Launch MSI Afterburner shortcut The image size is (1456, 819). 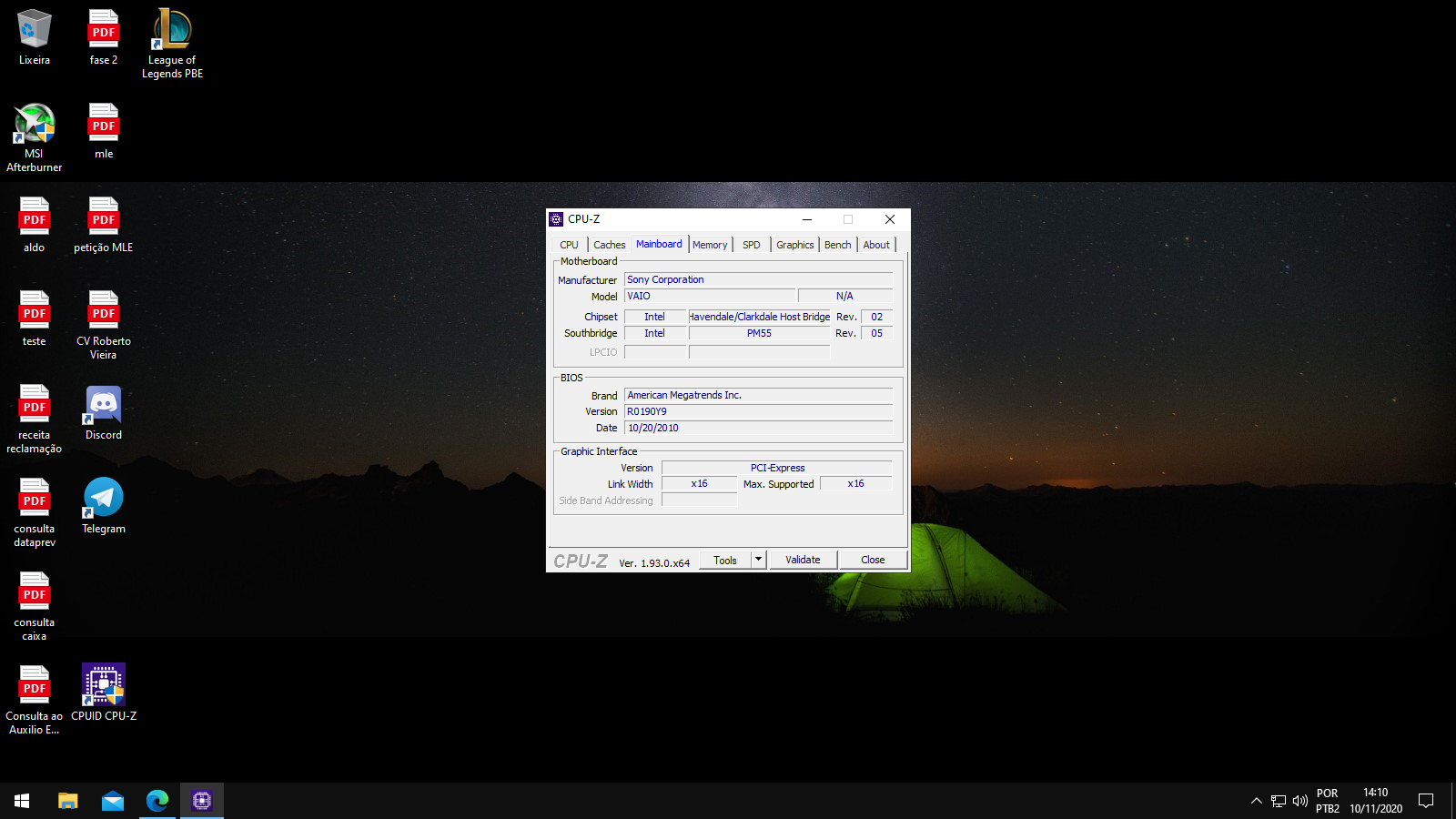tap(35, 137)
